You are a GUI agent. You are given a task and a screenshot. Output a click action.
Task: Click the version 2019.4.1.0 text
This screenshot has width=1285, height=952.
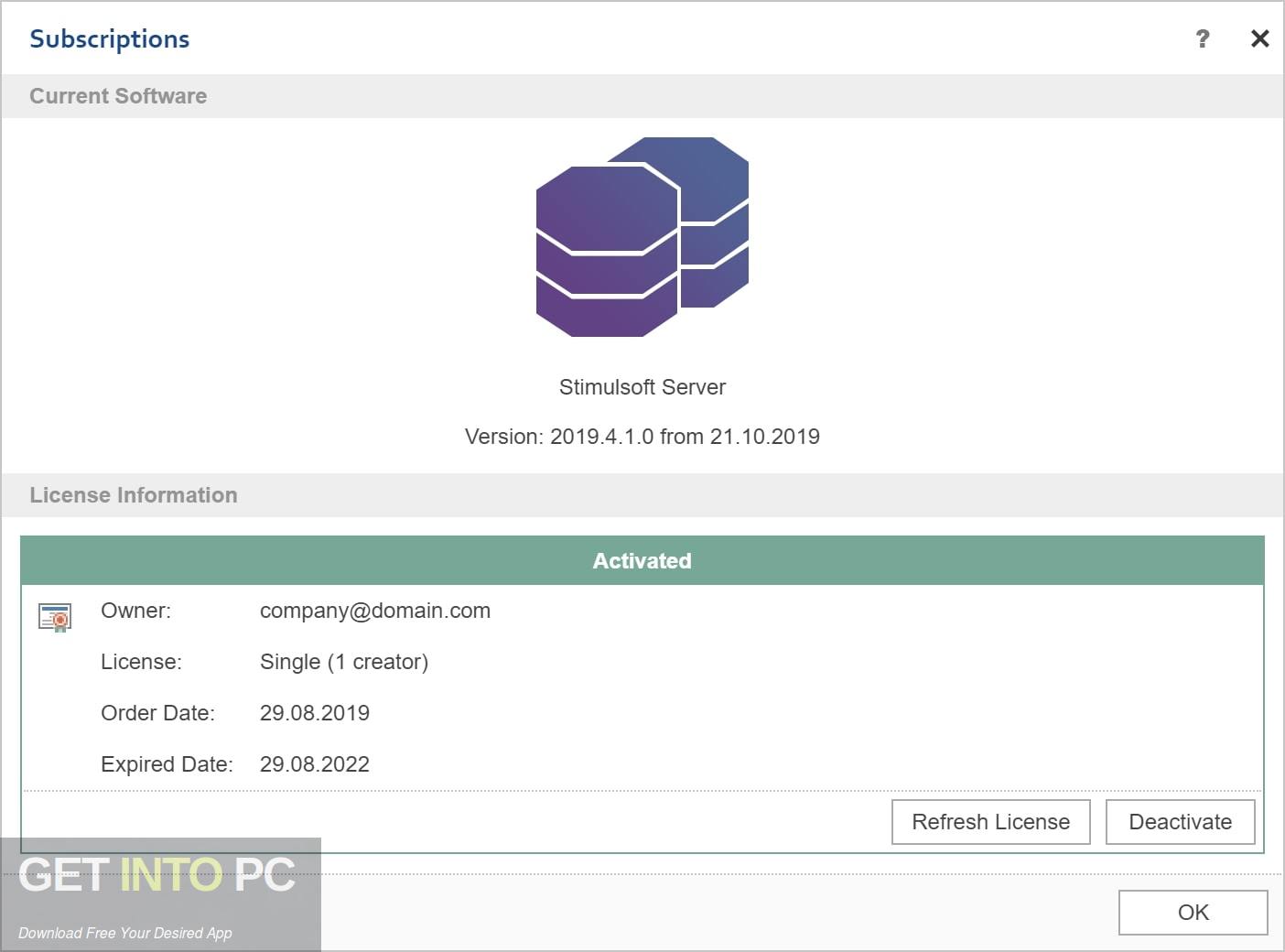click(642, 437)
